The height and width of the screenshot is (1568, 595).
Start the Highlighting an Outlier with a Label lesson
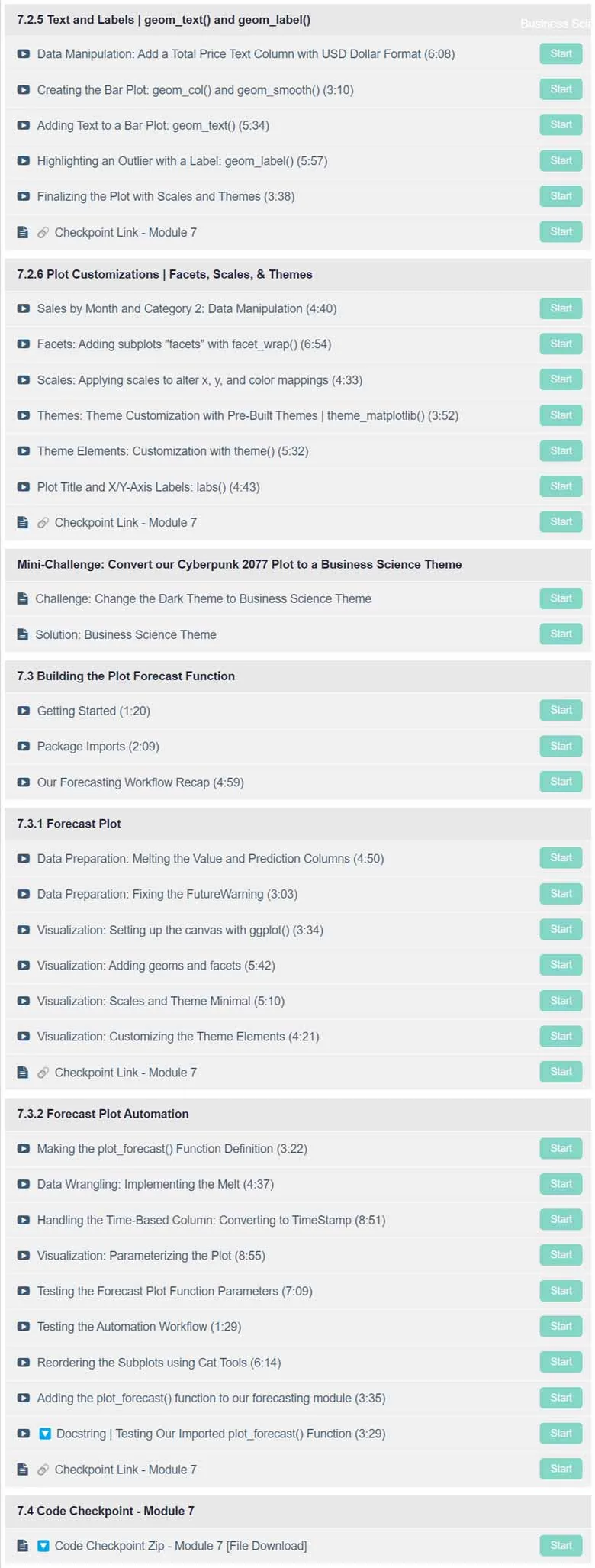tap(561, 160)
